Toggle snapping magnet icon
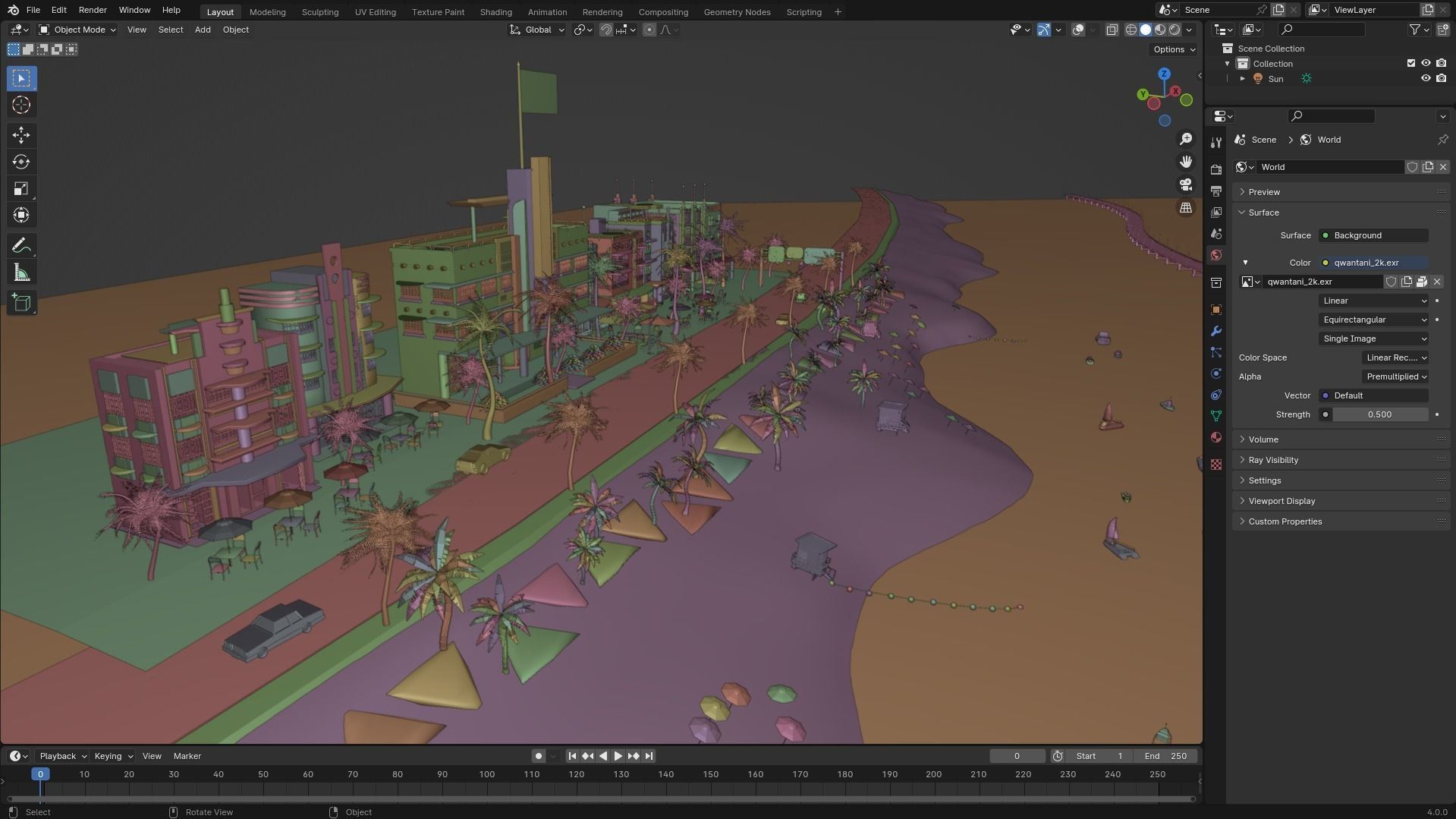Screen dimensions: 1456x819 click(605, 30)
